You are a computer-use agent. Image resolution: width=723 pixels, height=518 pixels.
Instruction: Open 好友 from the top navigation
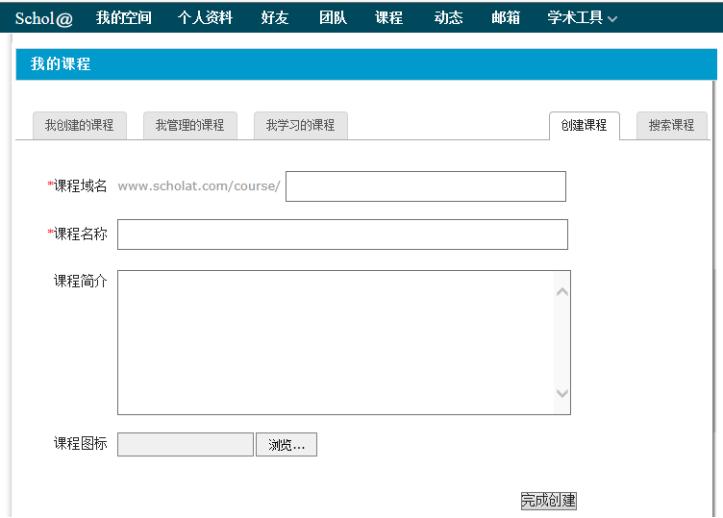pyautogui.click(x=274, y=17)
